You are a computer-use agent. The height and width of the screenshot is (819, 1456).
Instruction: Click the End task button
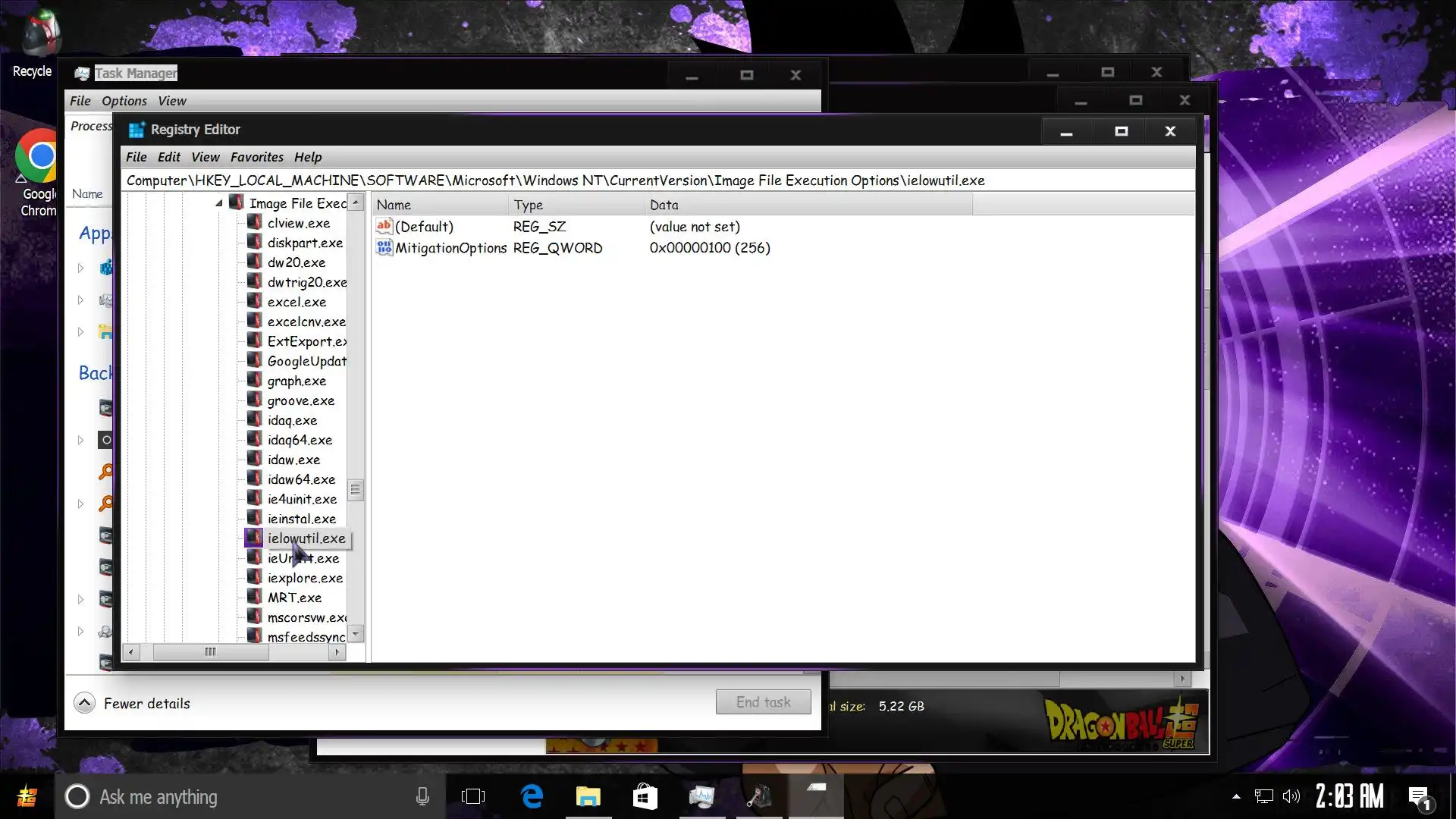(x=763, y=702)
